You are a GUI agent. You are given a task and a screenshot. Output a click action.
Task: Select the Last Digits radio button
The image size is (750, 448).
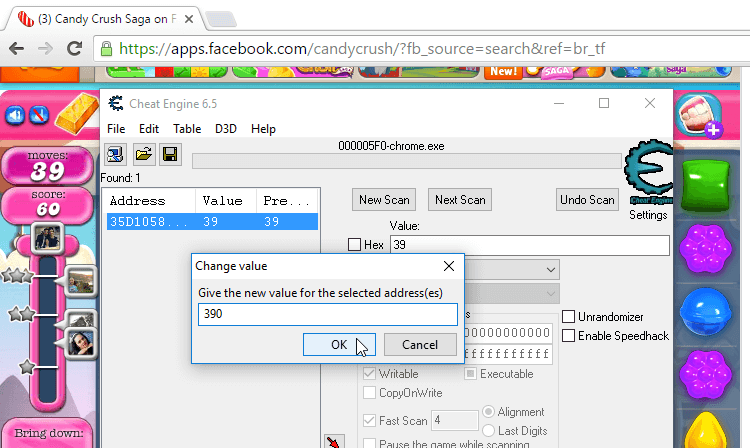point(488,430)
